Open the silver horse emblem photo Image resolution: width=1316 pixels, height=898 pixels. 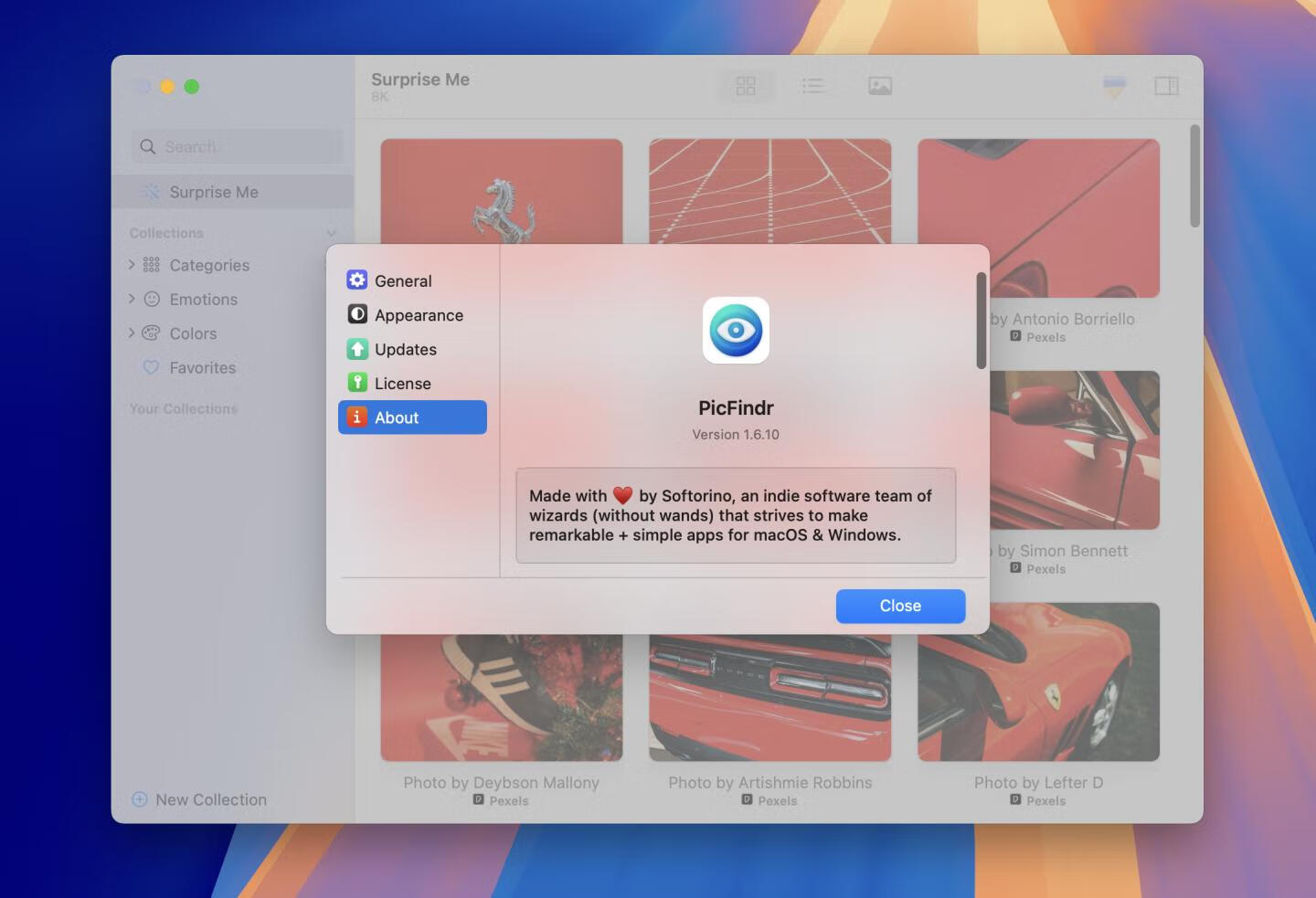[502, 191]
